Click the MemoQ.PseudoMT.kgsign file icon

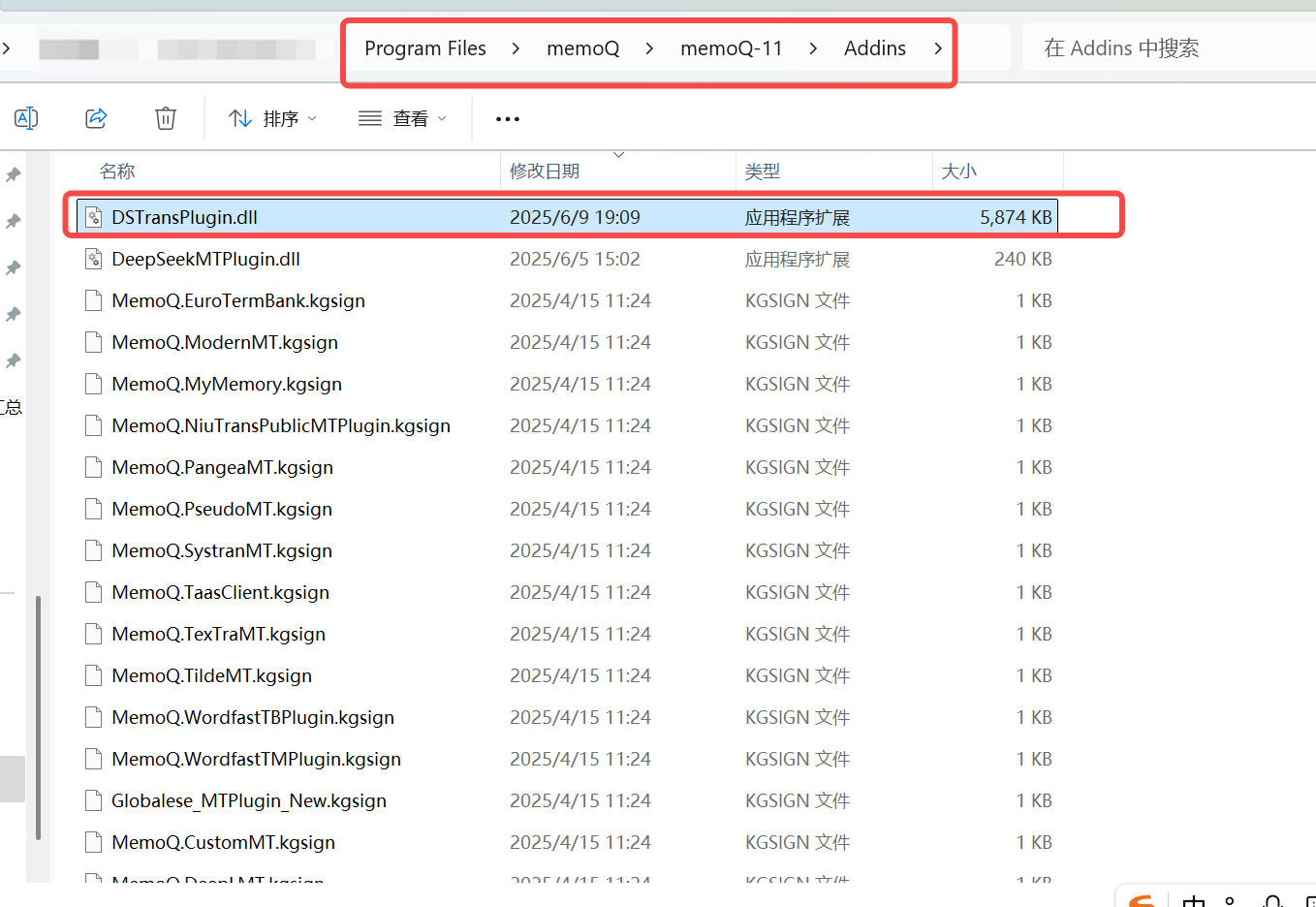coord(93,509)
